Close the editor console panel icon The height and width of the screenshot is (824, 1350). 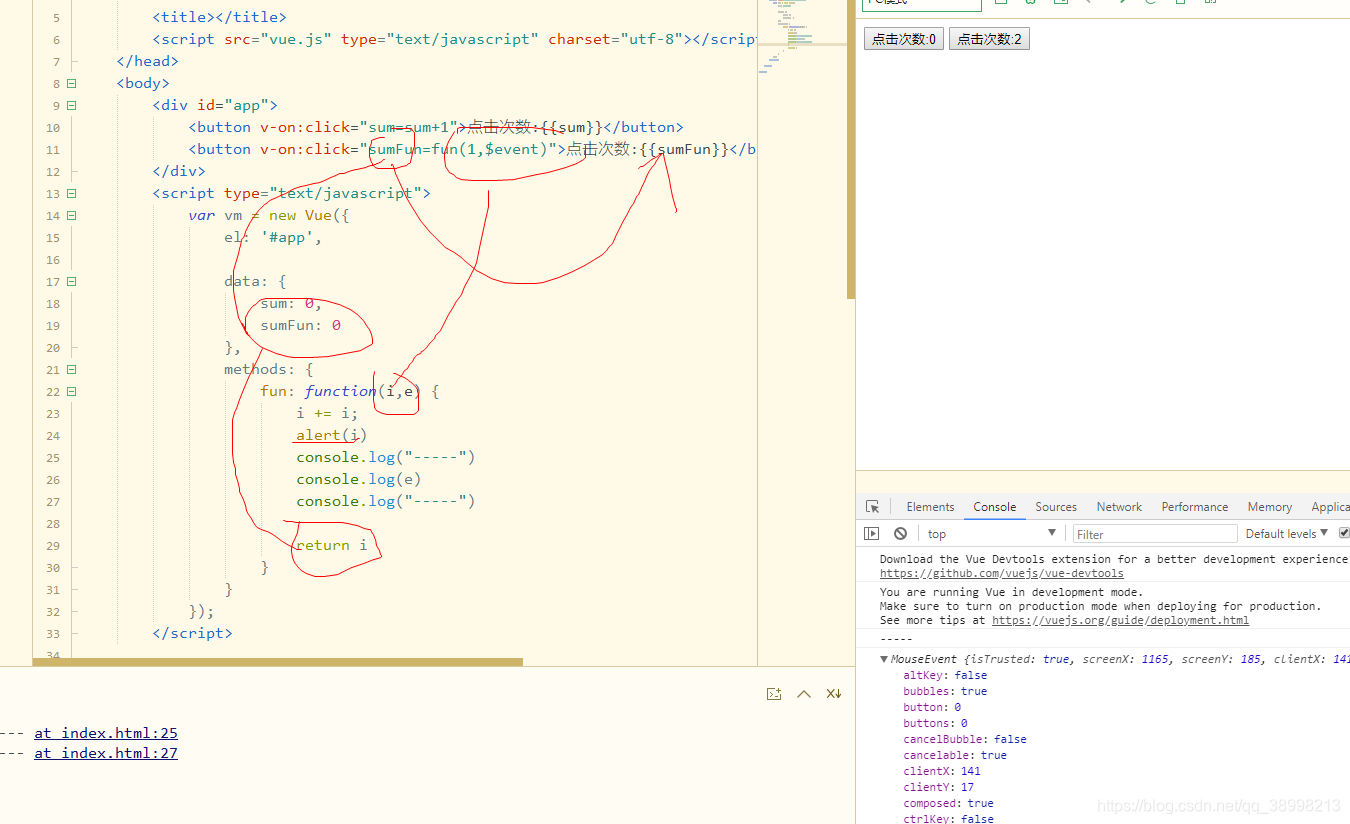(834, 694)
